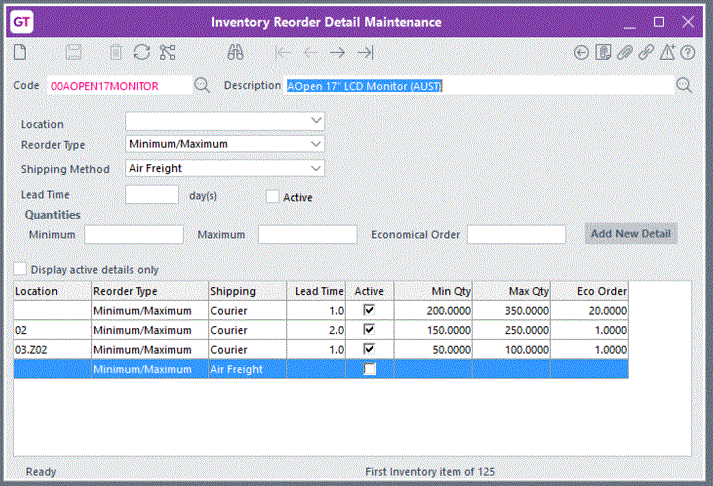Go to next record arrow icon
The image size is (713, 486).
[337, 53]
